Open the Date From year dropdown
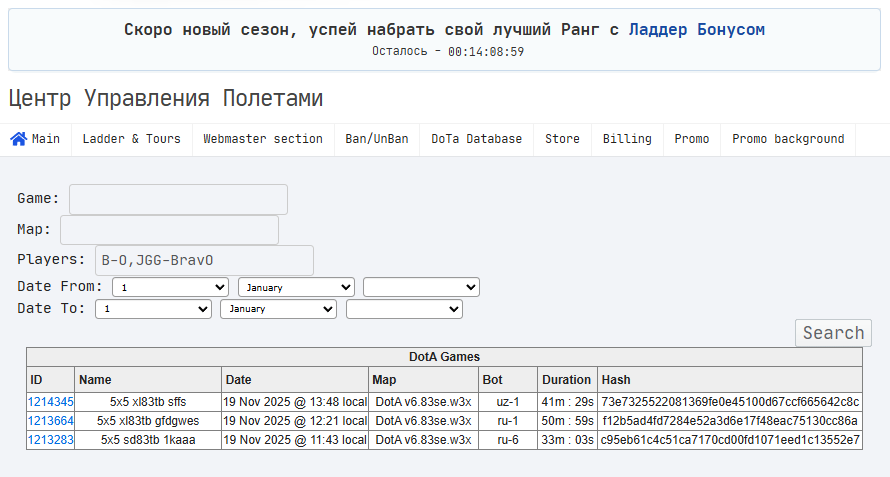The image size is (890, 477). pos(421,287)
